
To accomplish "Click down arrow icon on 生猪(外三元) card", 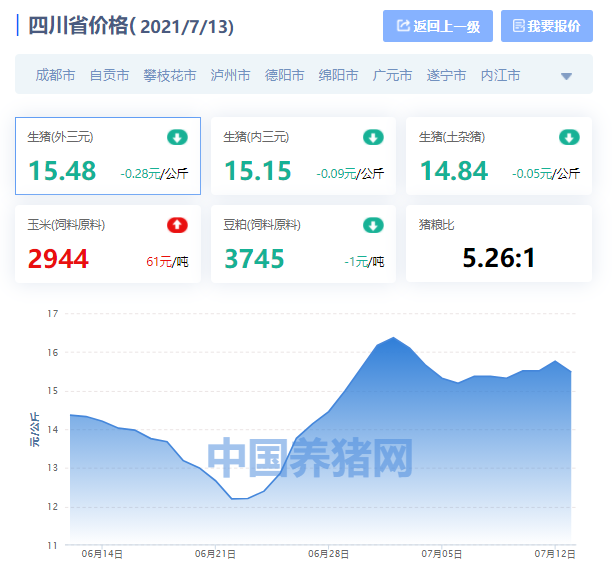I will coord(177,137).
